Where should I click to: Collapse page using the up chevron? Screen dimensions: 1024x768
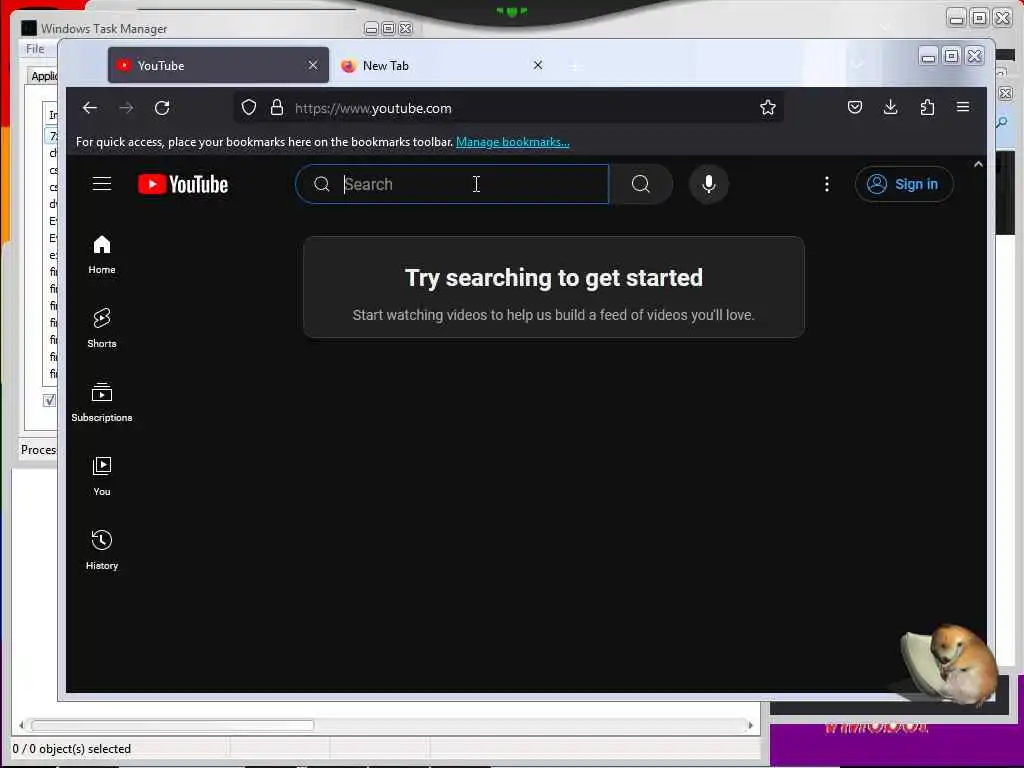click(x=978, y=165)
